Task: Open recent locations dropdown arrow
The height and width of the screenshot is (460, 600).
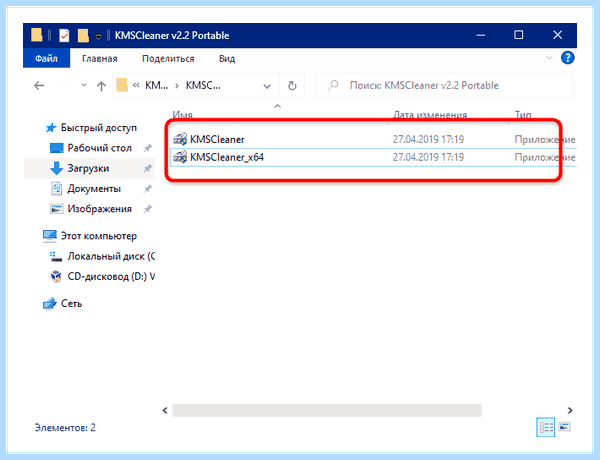Action: 84,86
